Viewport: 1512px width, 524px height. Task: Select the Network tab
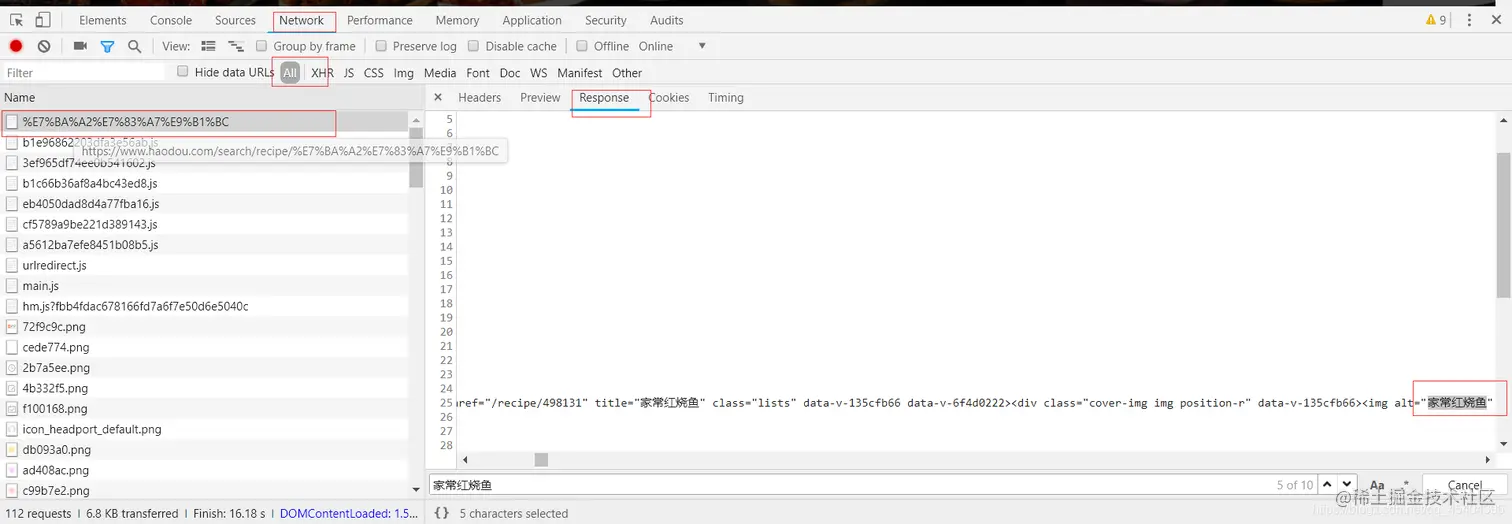302,20
